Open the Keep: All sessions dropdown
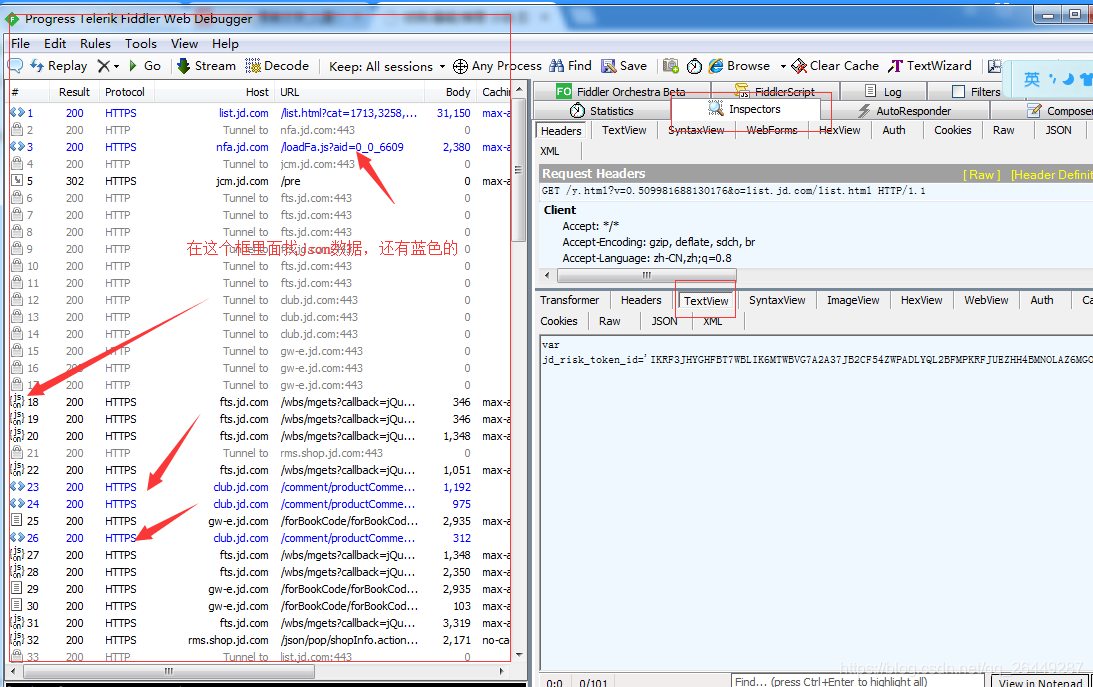 pos(387,67)
